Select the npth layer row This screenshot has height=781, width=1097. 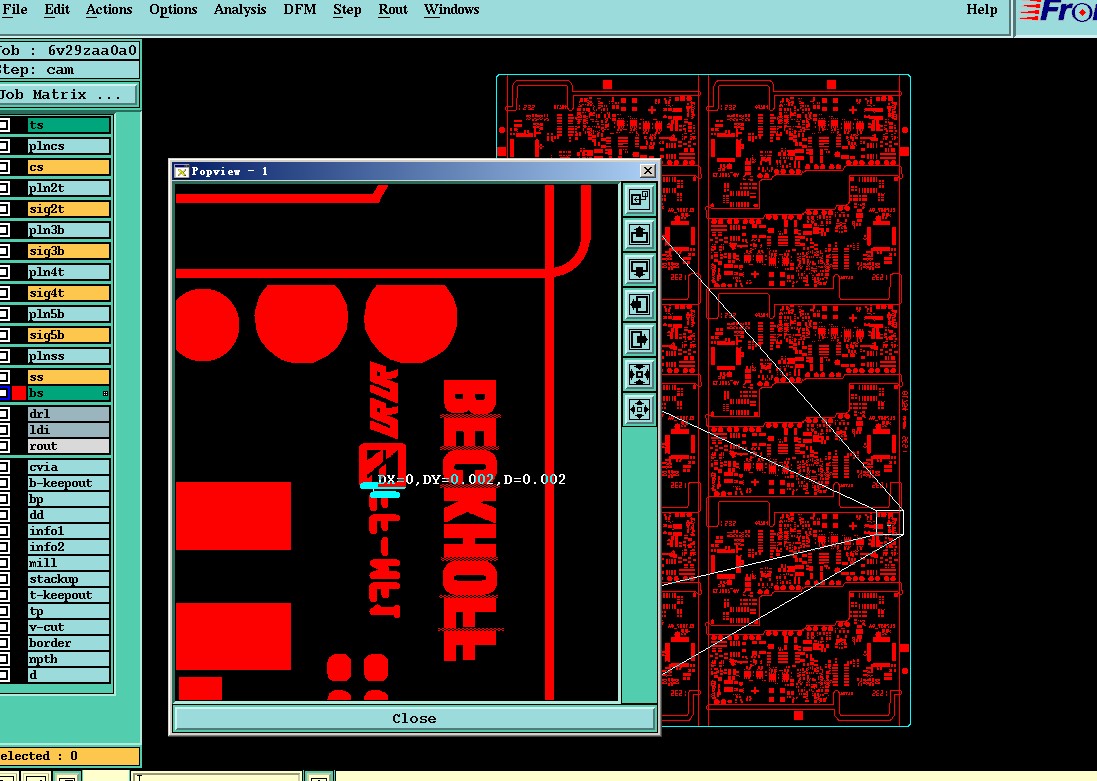pyautogui.click(x=69, y=659)
